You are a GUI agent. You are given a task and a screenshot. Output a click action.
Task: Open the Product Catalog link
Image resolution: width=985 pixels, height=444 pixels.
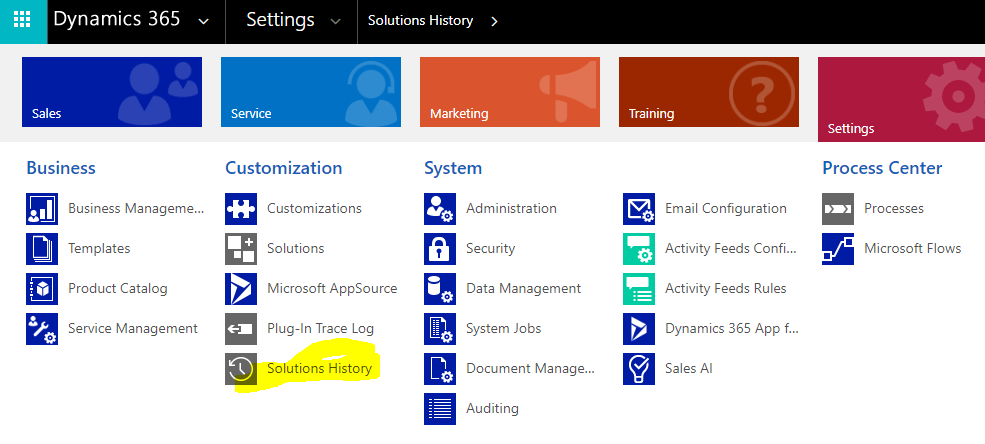[x=117, y=289]
